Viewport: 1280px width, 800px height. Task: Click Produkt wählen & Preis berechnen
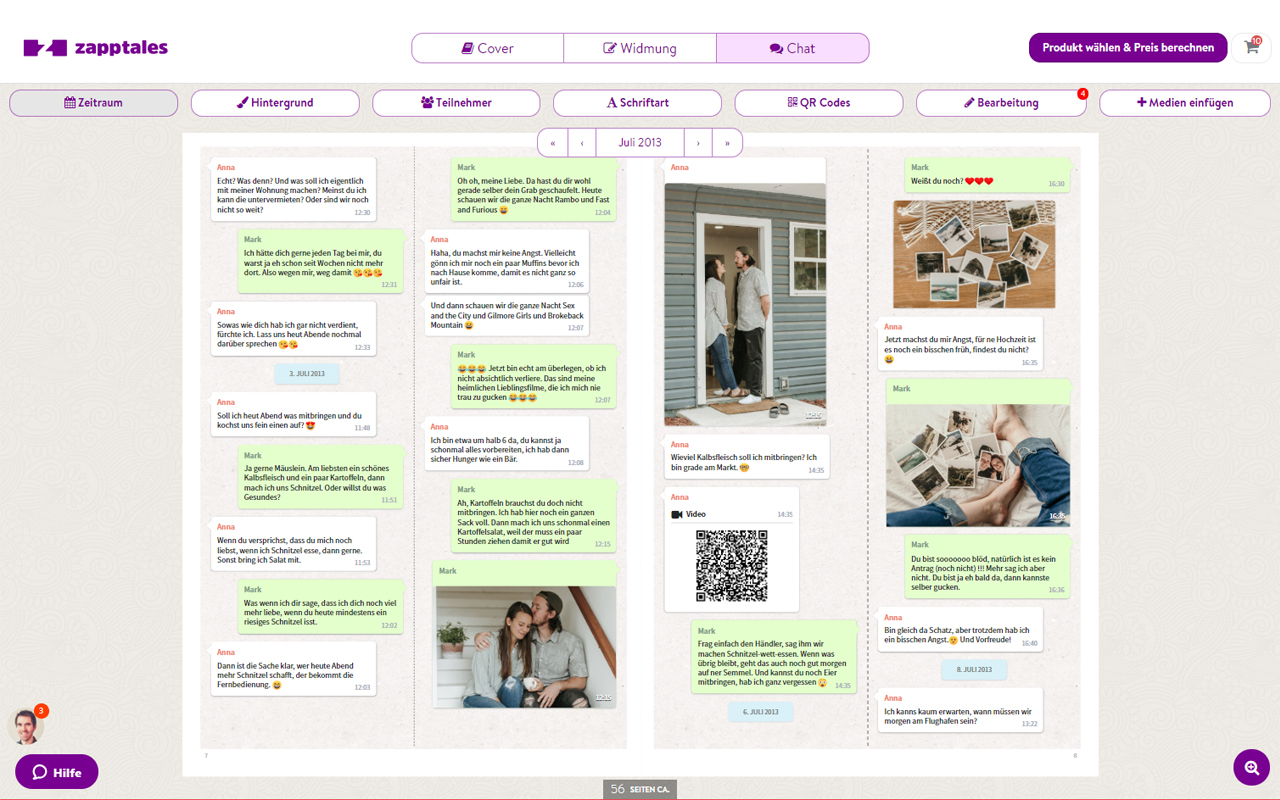[x=1128, y=47]
